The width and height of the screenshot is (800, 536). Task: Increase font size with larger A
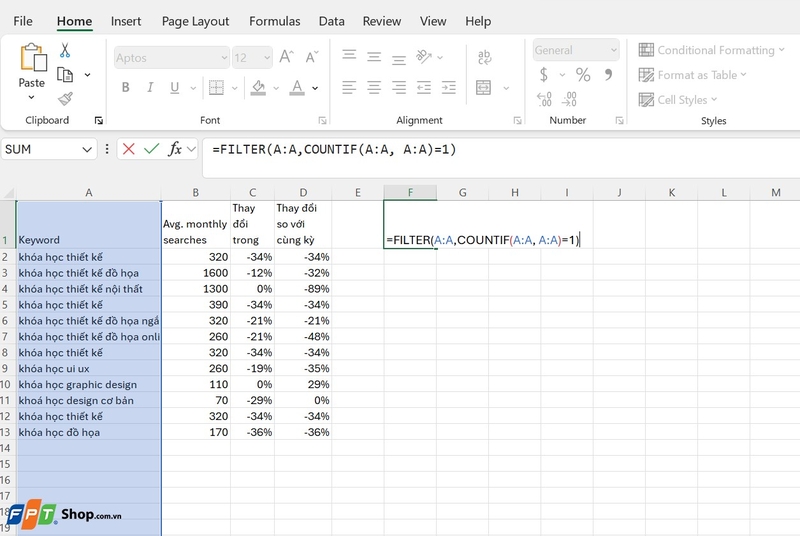[287, 57]
